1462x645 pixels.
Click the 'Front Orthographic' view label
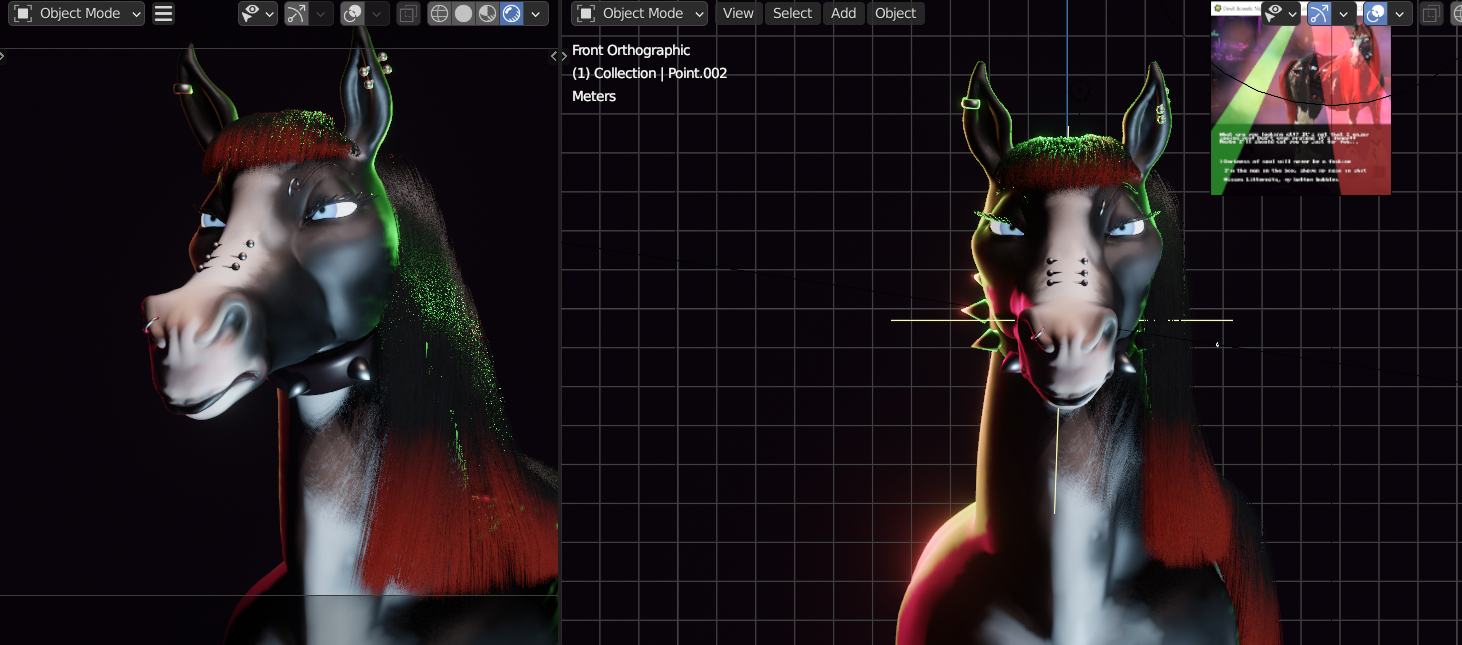(x=631, y=50)
